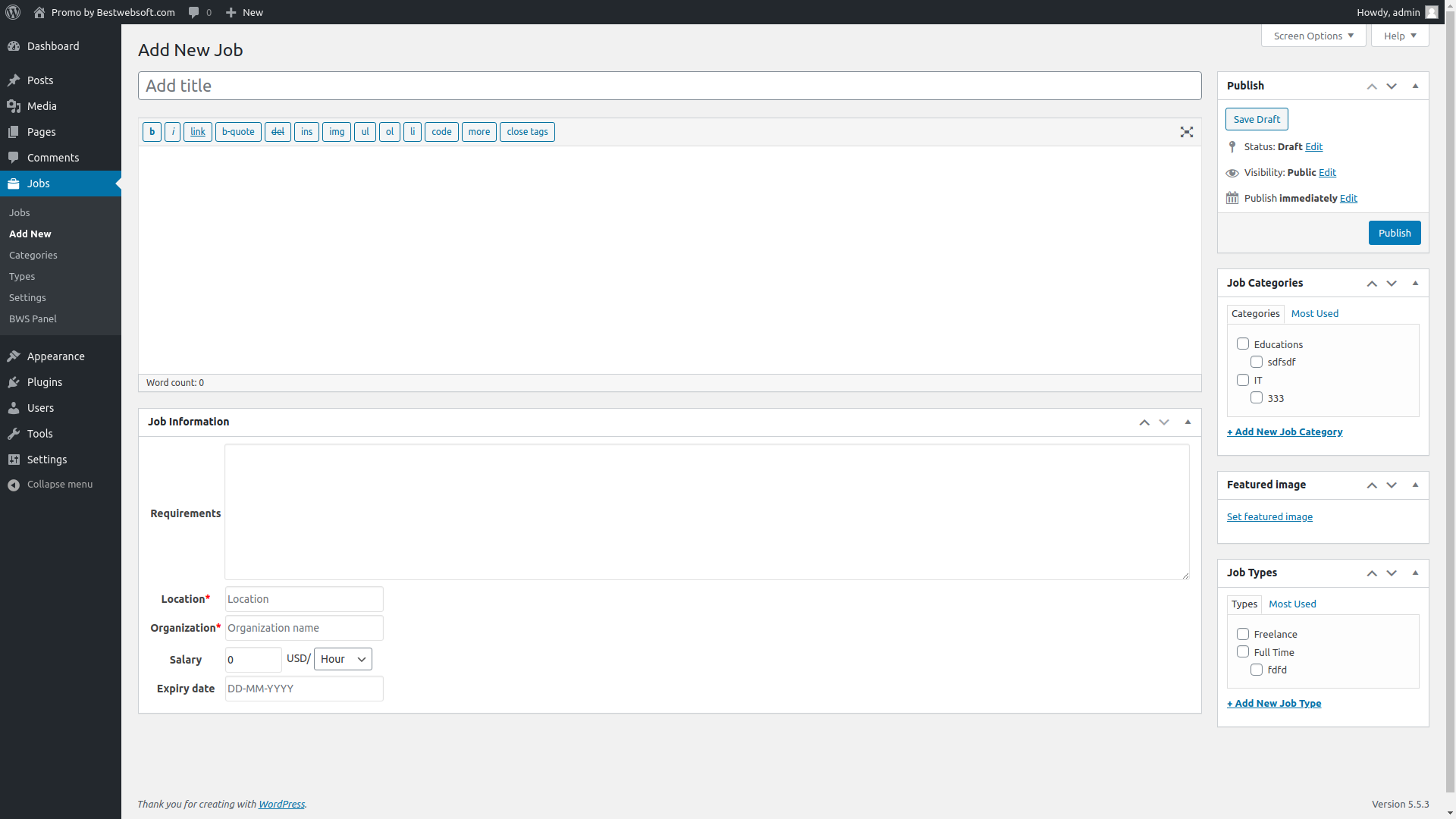Check the Educations category checkbox

(1243, 344)
